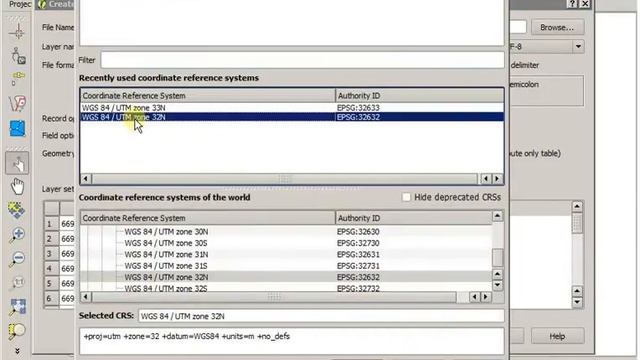Click left scroll arrow of recently used list
The image size is (640, 360).
[x=86, y=179]
